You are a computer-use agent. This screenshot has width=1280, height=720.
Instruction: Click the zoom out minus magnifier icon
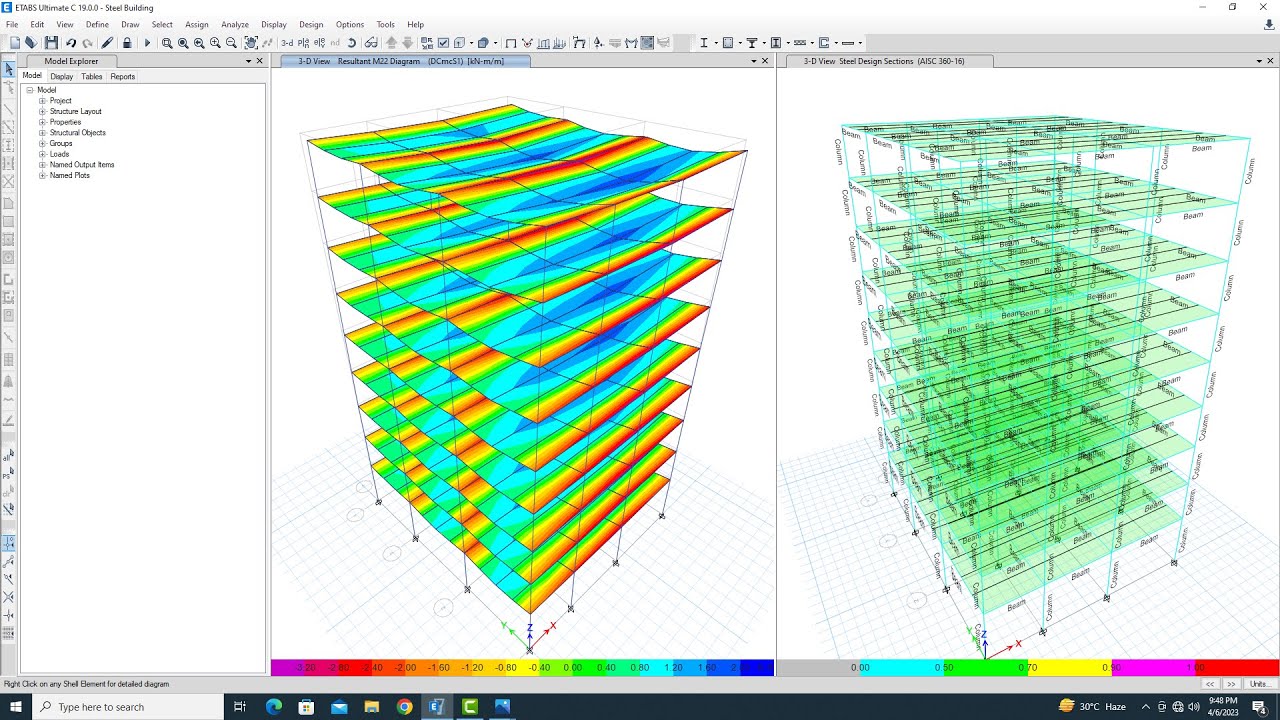point(231,43)
